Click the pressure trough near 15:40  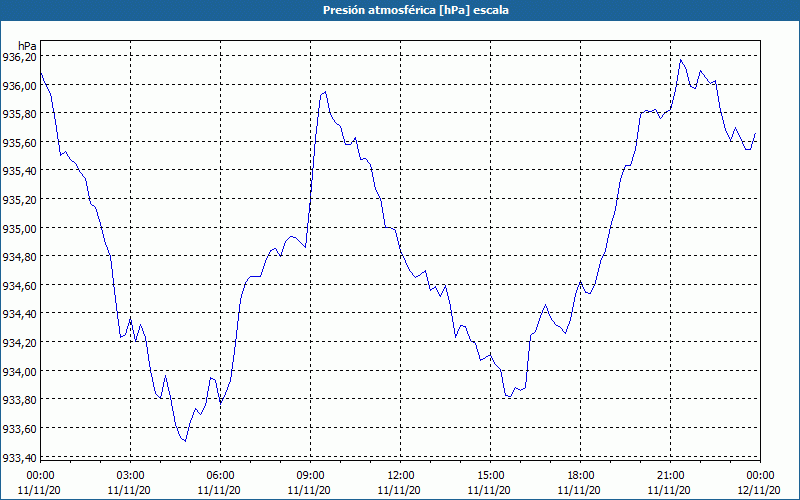pos(509,396)
